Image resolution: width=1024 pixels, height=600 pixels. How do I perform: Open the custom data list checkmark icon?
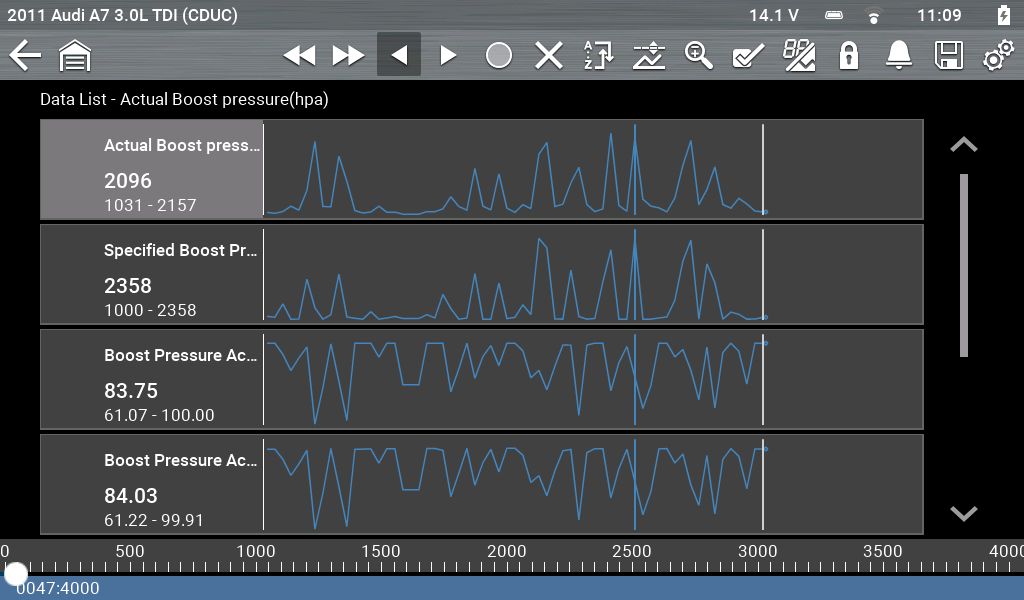[748, 55]
